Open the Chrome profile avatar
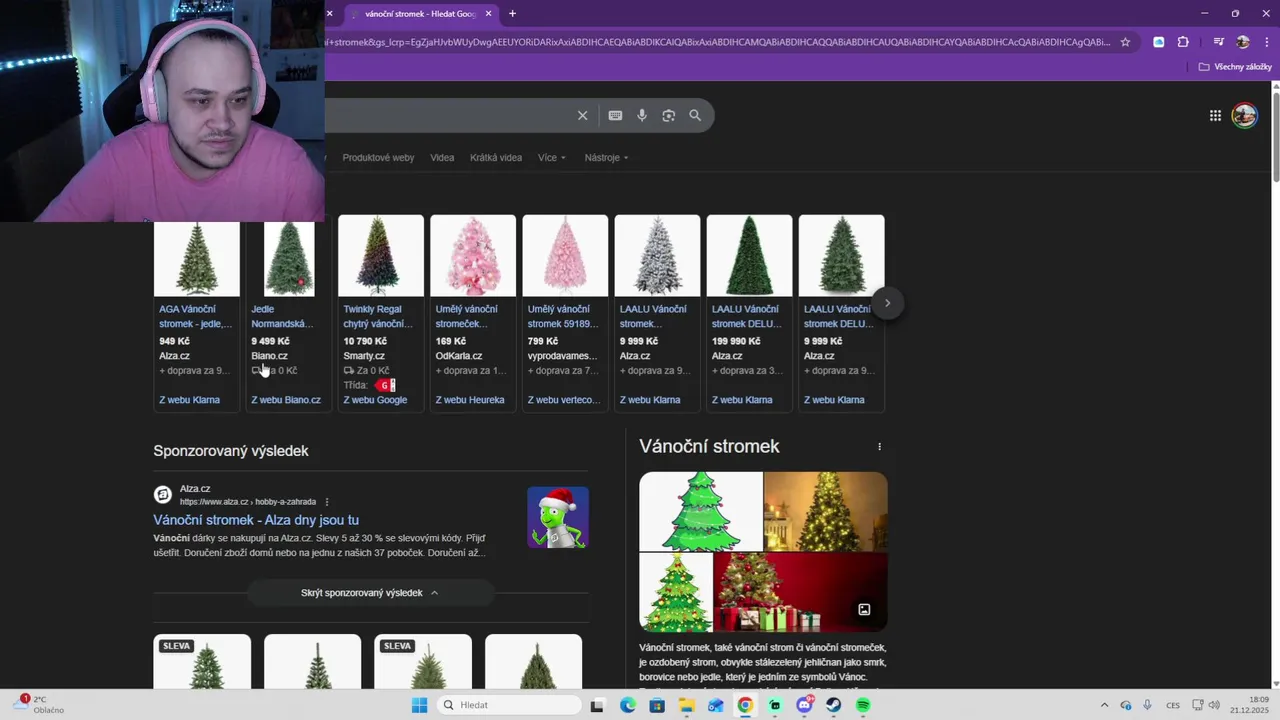1280x720 pixels. [1243, 42]
